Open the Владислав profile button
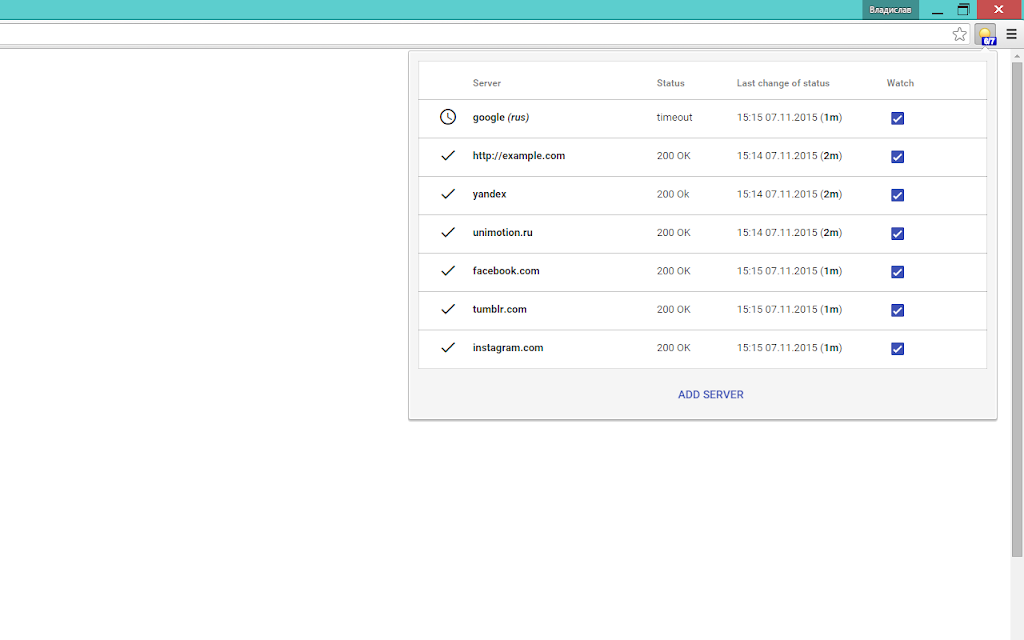The width and height of the screenshot is (1024, 640). (x=890, y=10)
